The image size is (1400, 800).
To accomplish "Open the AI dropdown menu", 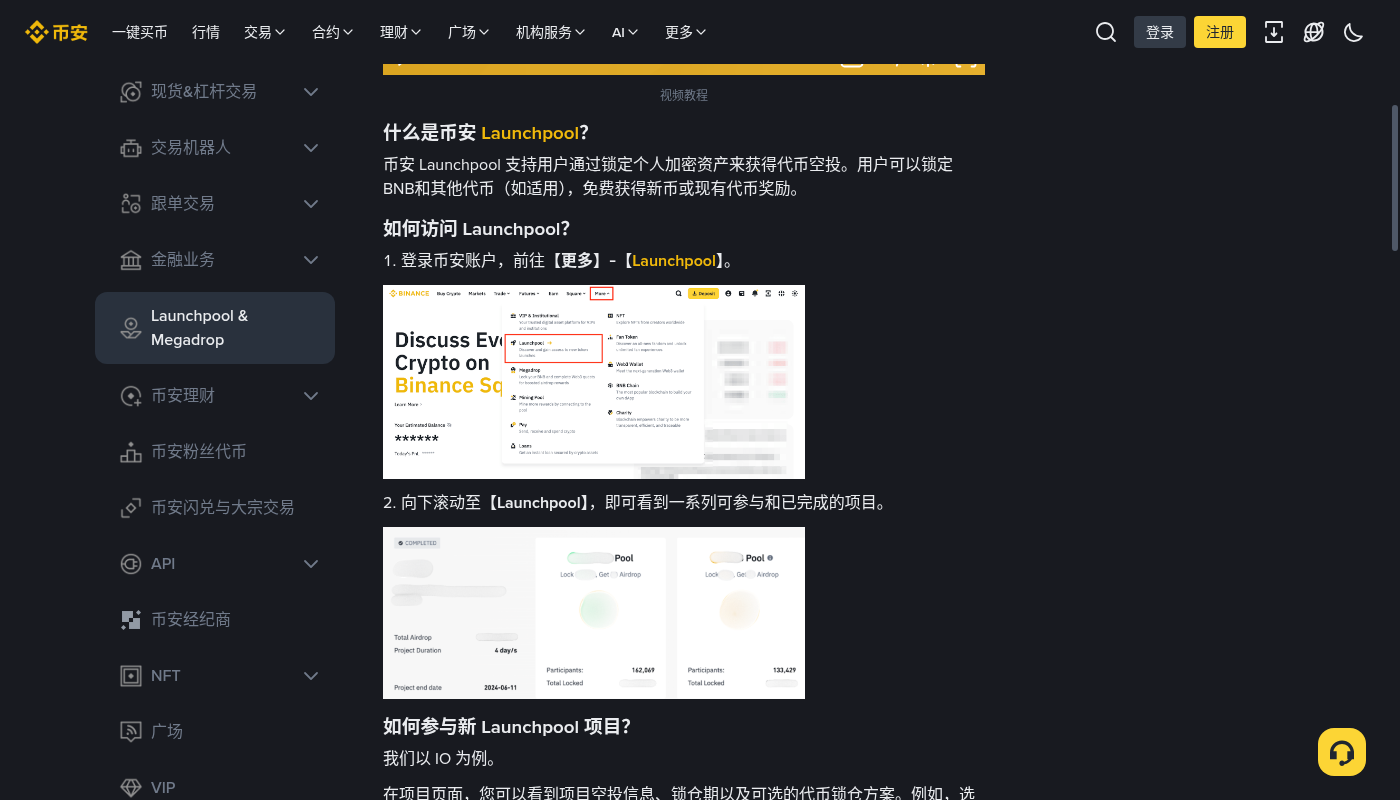I will (x=625, y=32).
